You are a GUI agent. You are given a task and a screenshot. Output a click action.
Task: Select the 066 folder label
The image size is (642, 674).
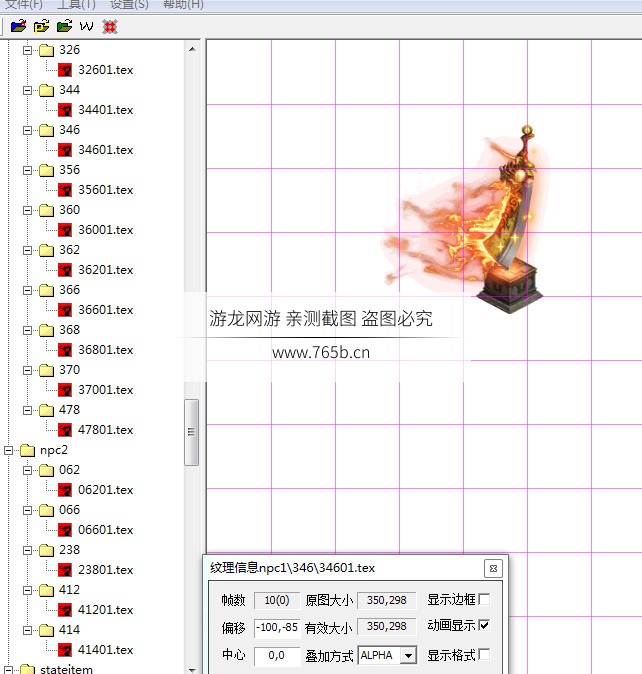[69, 510]
